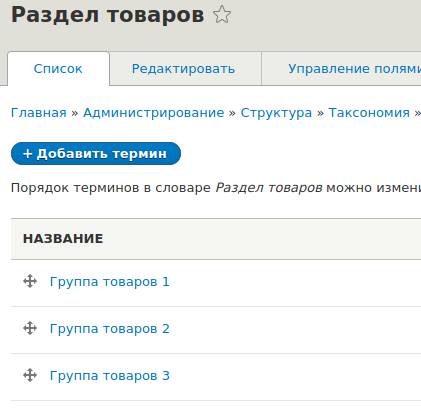Click the drag handle for Группа товаров 2
The width and height of the screenshot is (421, 409).
coord(30,328)
